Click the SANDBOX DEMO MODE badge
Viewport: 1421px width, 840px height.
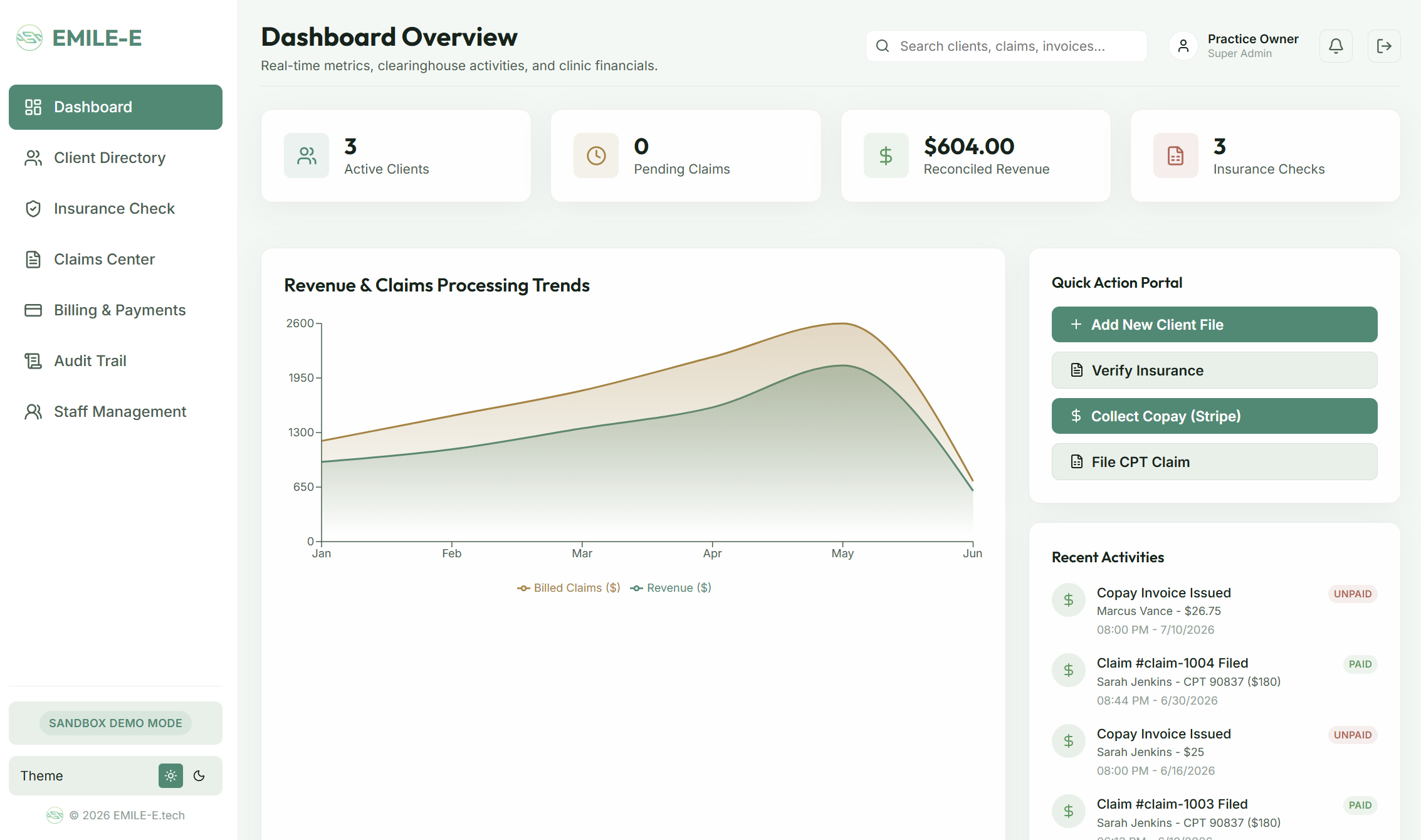tap(115, 723)
